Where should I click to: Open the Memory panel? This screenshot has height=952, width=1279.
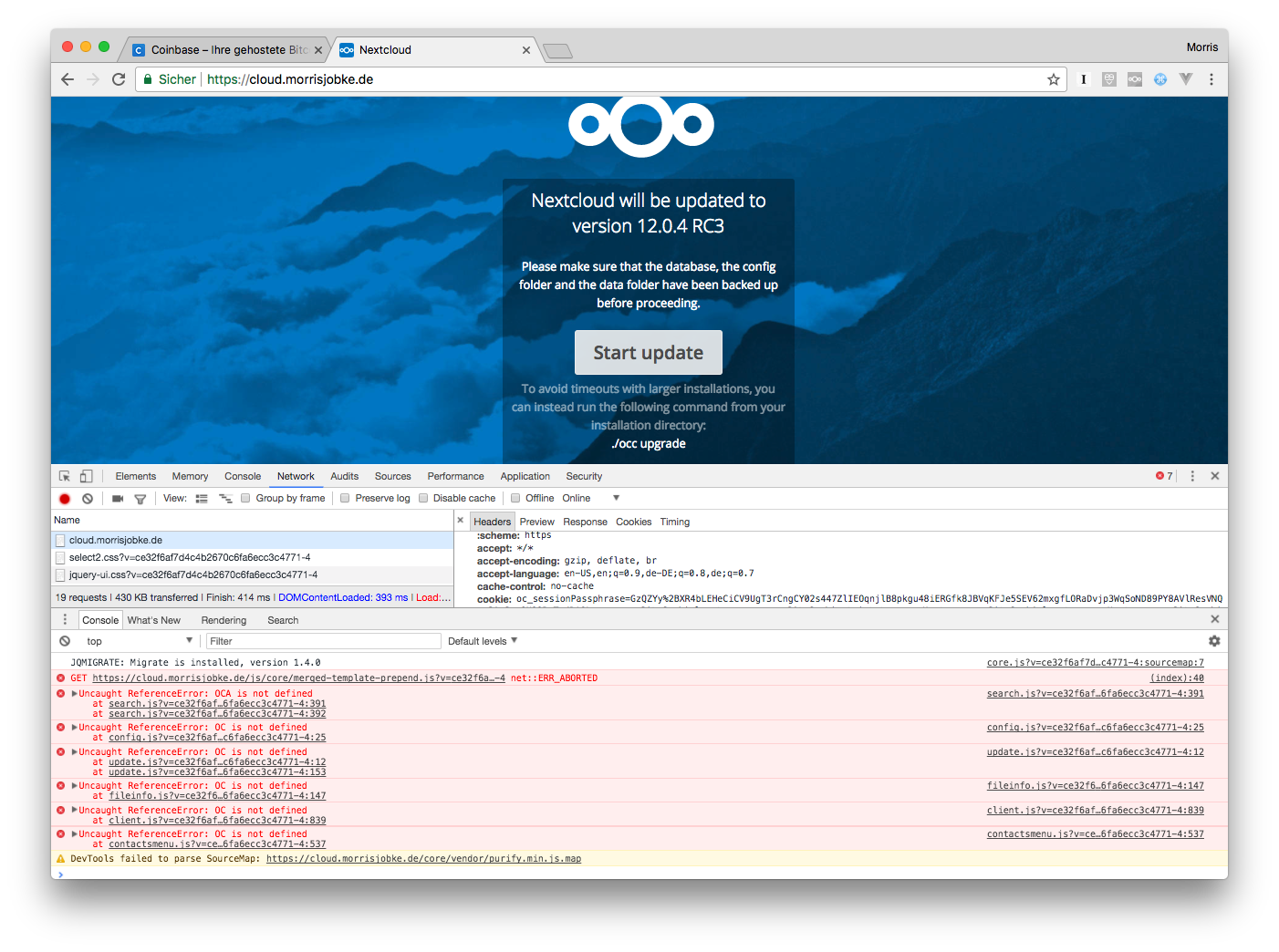click(x=190, y=476)
